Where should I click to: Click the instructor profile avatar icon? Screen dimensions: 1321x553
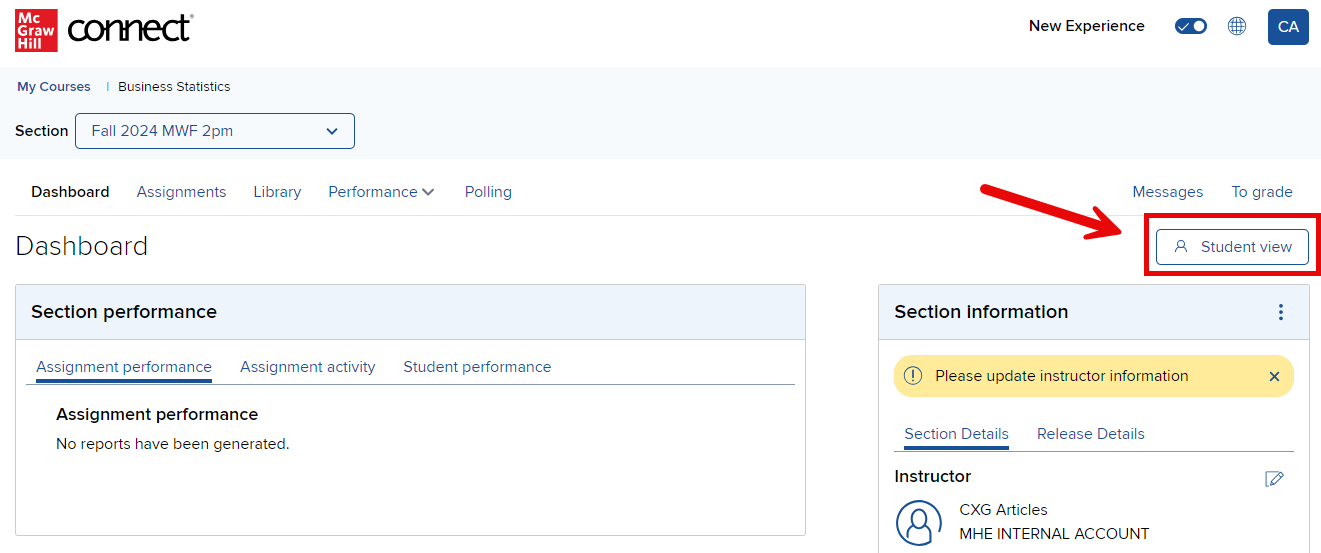pos(919,522)
